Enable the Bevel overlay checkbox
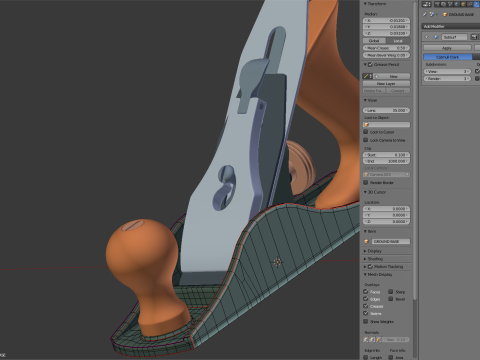Image resolution: width=480 pixels, height=360 pixels. tap(391, 299)
